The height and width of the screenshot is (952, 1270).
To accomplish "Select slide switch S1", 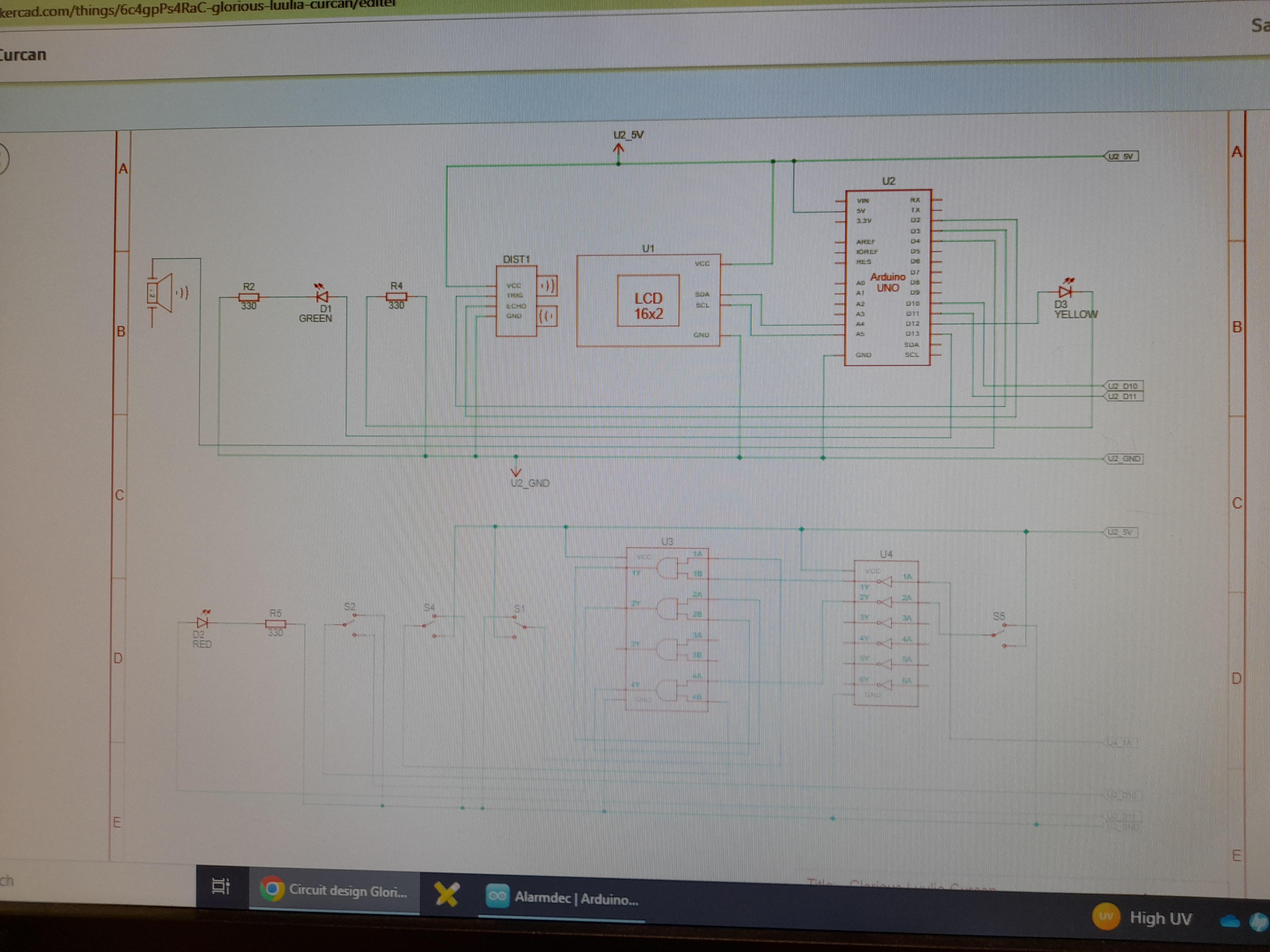I will click(x=520, y=627).
